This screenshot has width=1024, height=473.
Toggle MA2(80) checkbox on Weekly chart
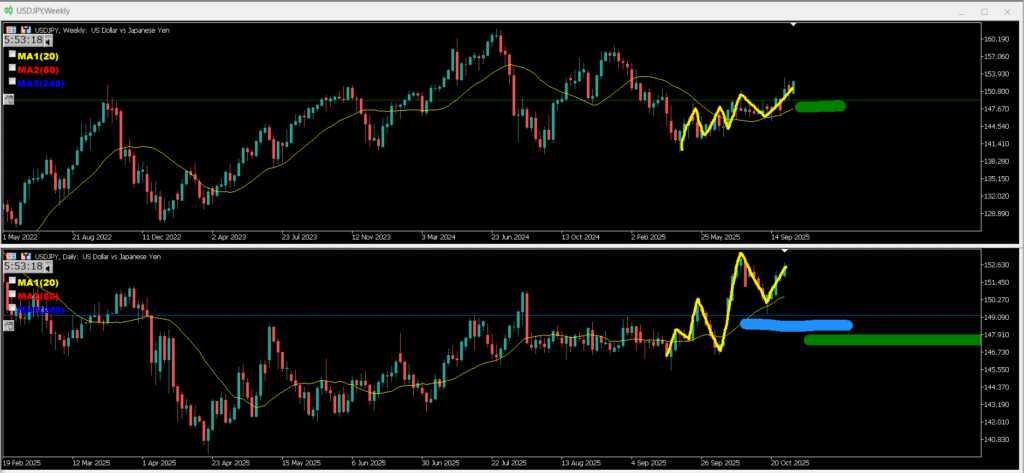click(x=12, y=68)
